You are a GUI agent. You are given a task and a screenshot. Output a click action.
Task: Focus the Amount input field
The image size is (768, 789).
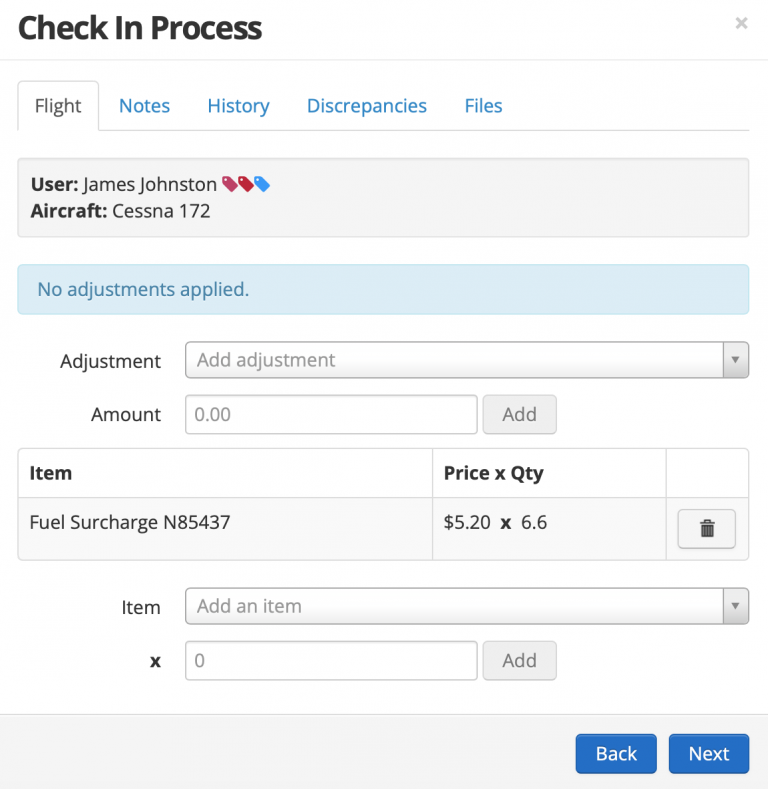pos(331,414)
